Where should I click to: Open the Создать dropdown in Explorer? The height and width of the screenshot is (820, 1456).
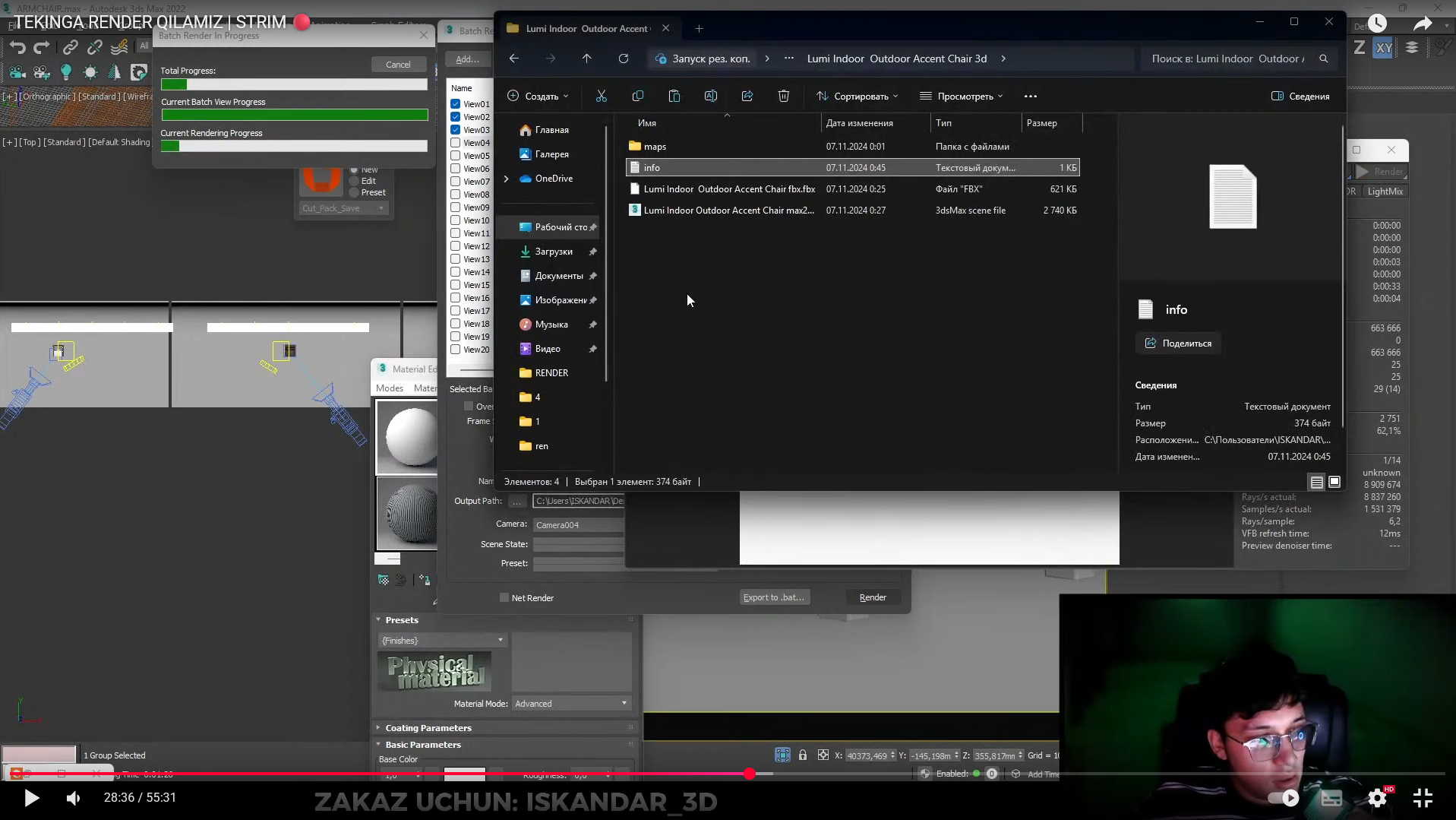[x=538, y=96]
